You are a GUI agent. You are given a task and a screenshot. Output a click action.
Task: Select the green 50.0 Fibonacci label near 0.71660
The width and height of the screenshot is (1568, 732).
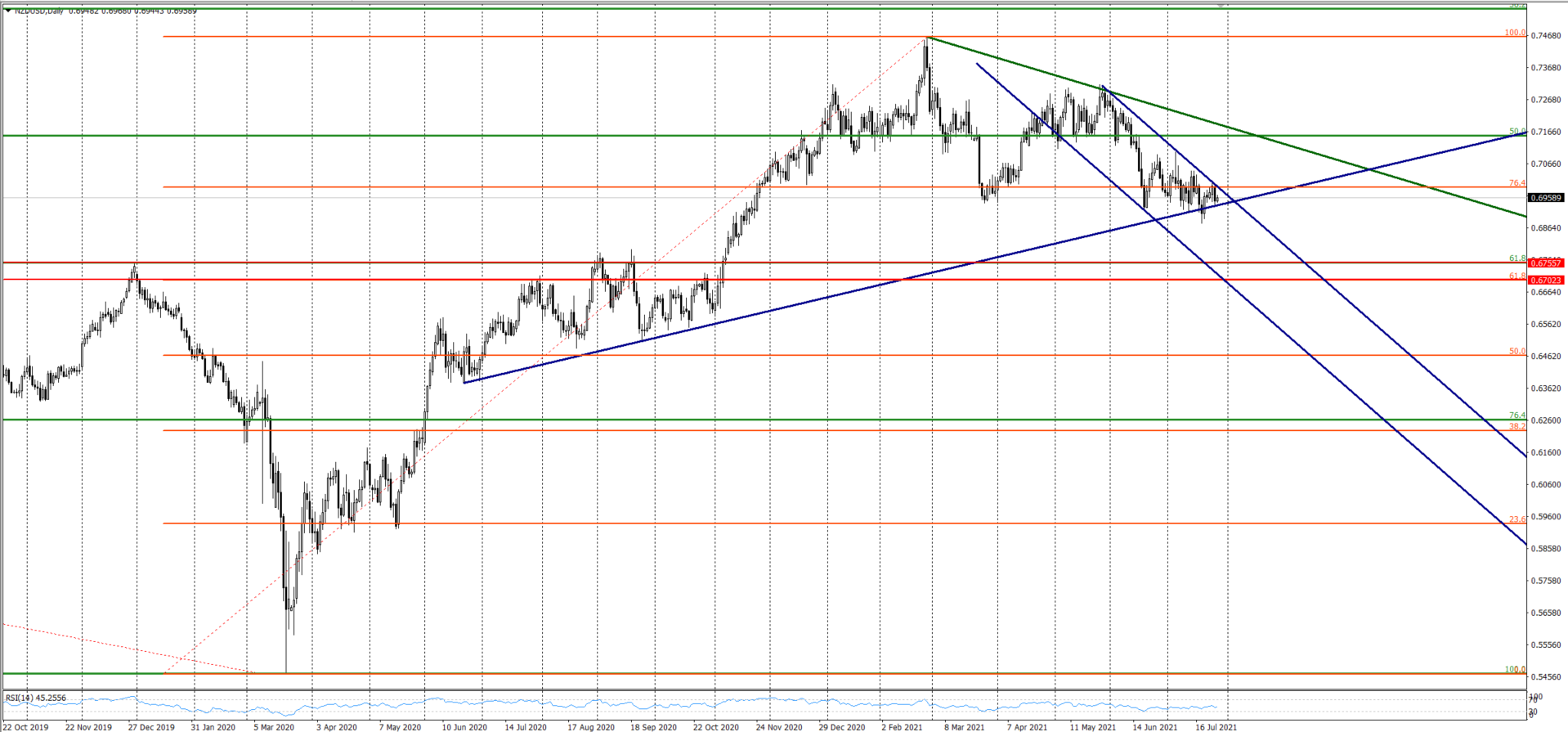tap(1516, 131)
